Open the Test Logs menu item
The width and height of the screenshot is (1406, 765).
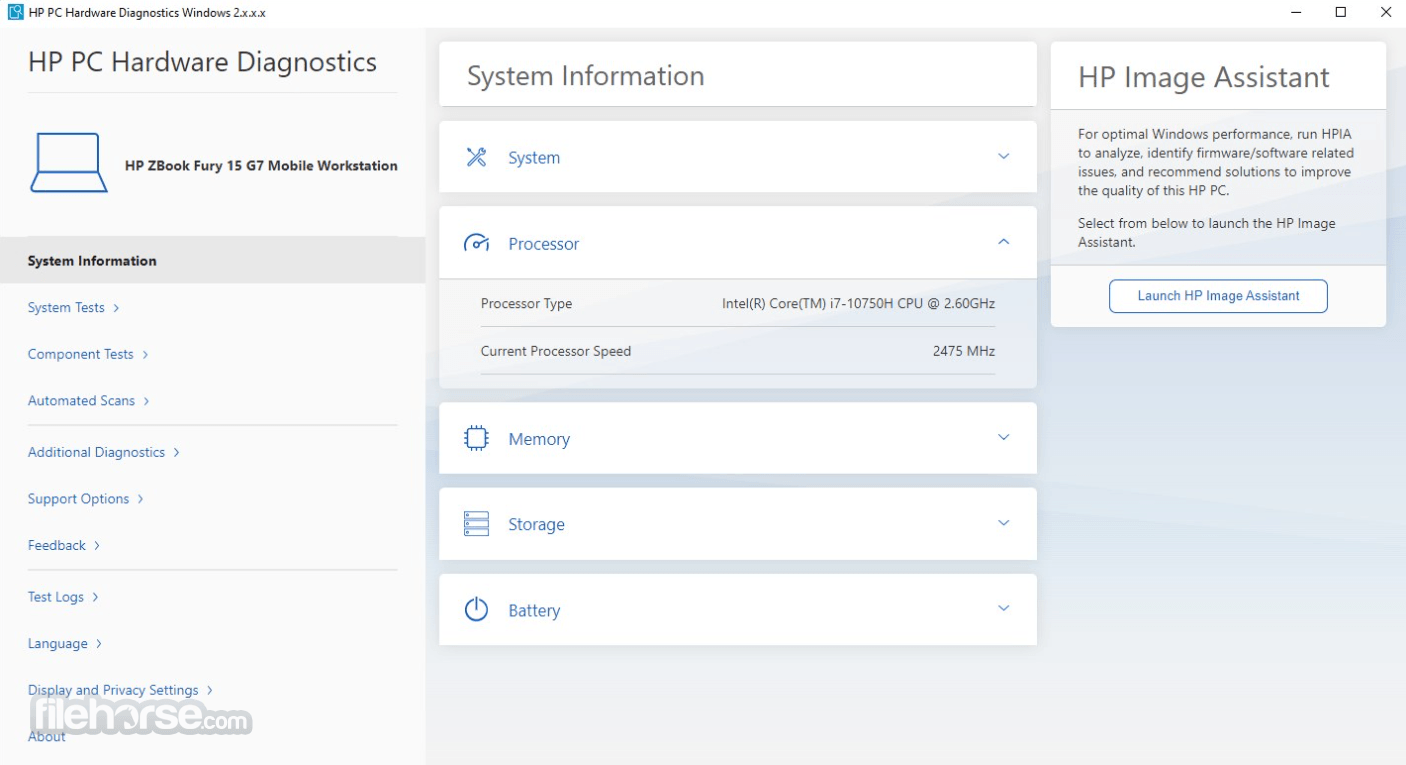click(x=56, y=597)
